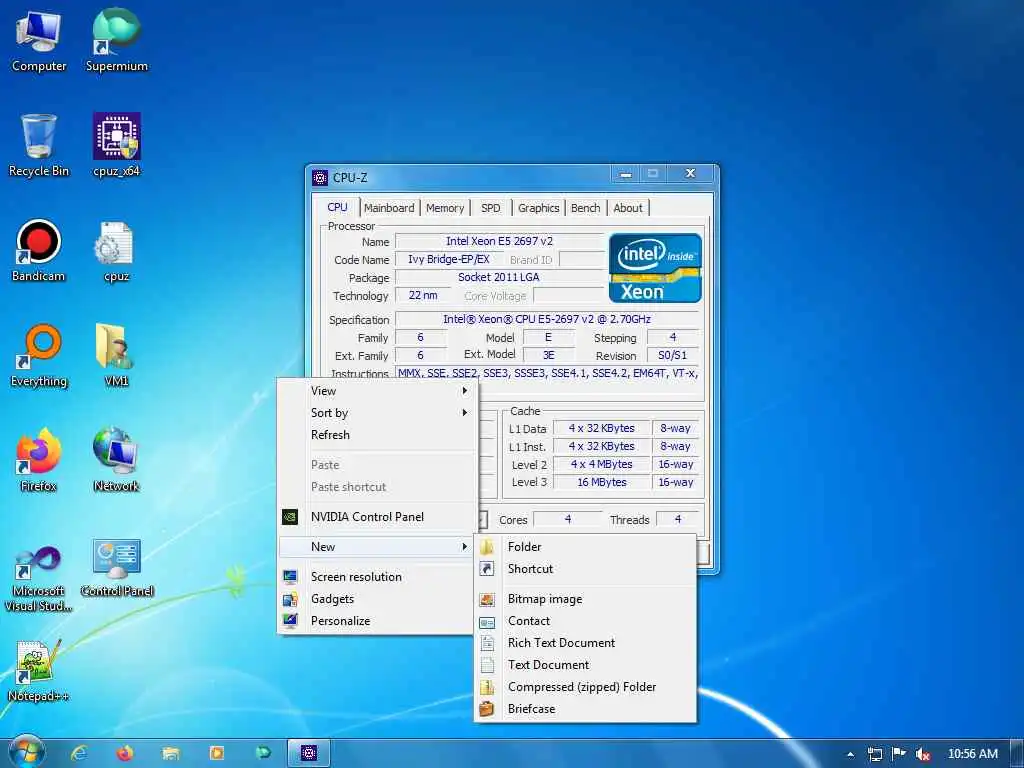Viewport: 1024px width, 768px height.
Task: Select the VM1 folder icon
Action: (116, 357)
